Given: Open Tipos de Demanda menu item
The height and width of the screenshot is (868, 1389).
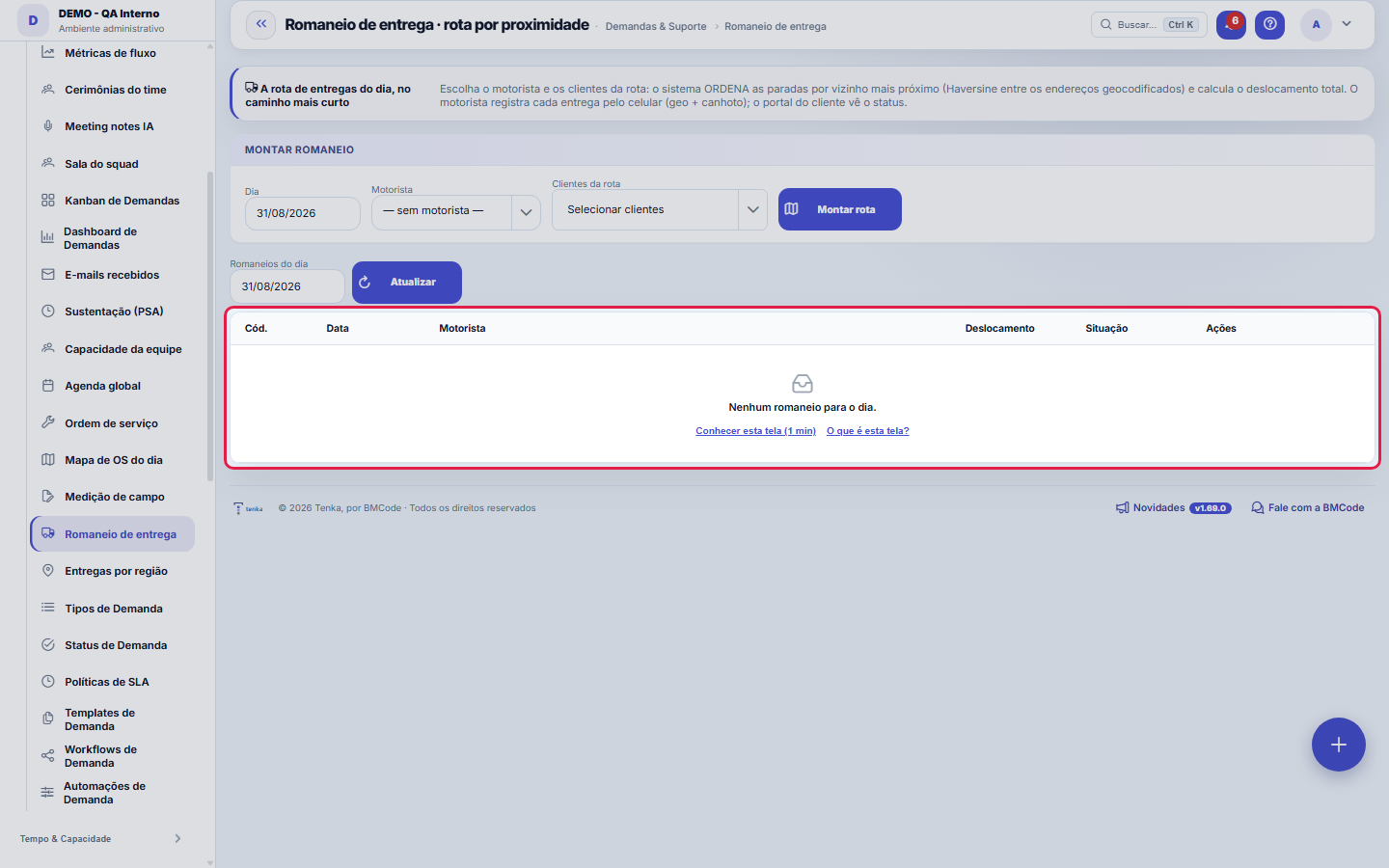Looking at the screenshot, I should click(112, 609).
